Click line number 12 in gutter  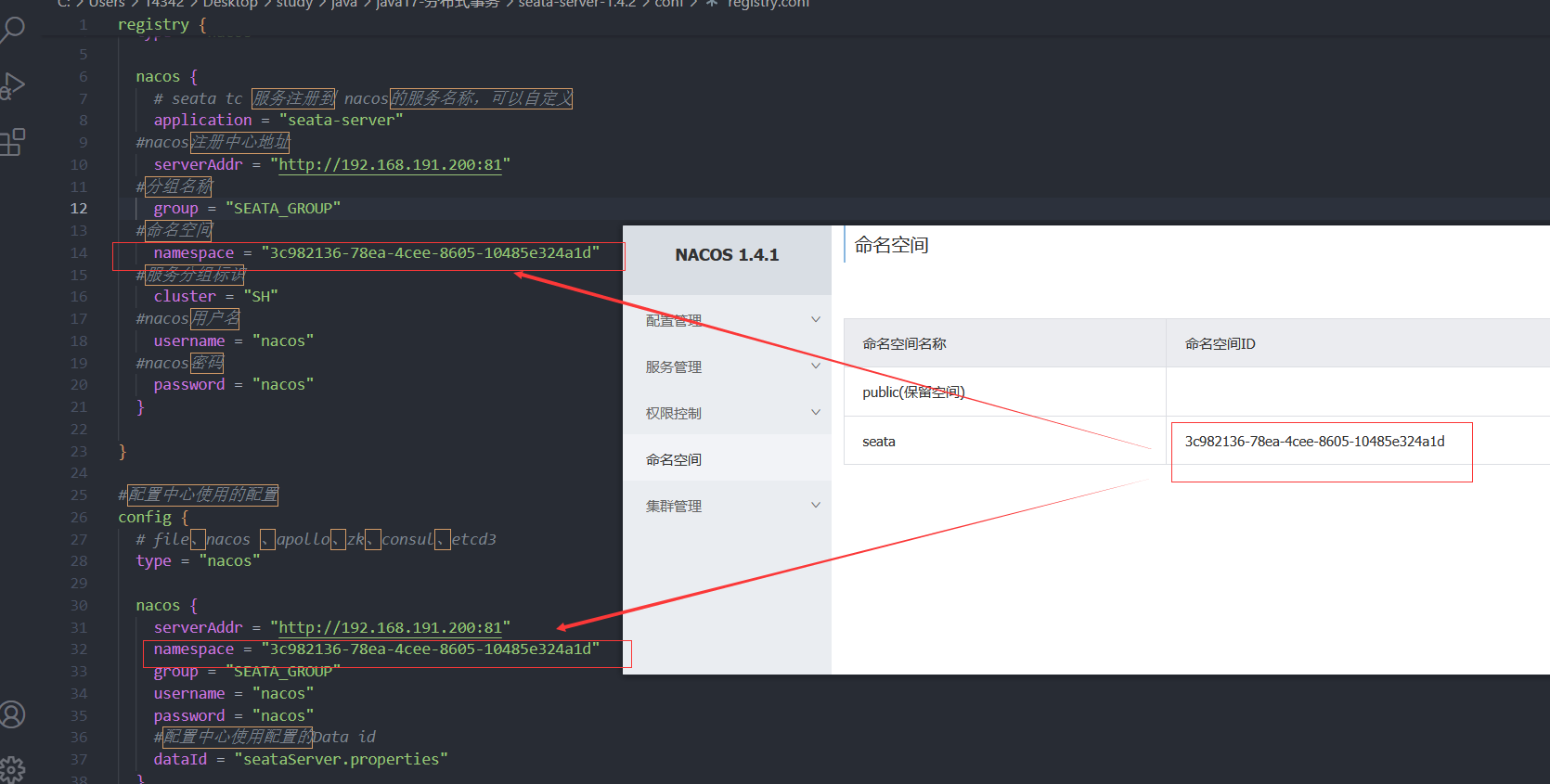point(79,209)
